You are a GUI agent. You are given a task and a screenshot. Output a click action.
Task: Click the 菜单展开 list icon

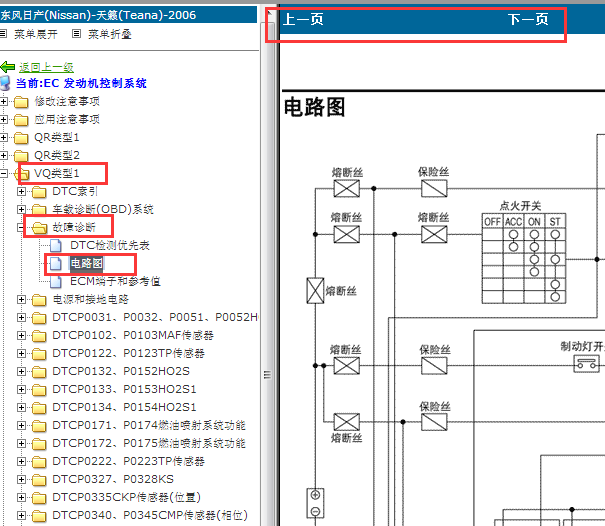click(3, 34)
